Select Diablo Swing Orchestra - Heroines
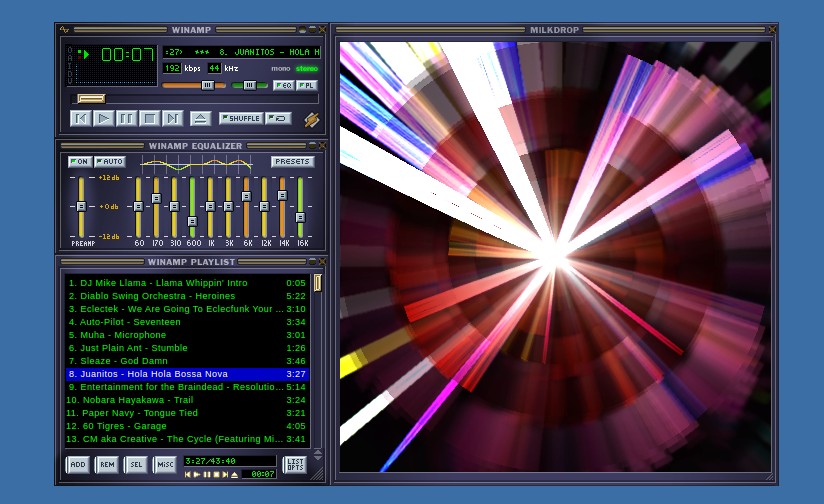The height and width of the screenshot is (504, 824). coord(187,296)
